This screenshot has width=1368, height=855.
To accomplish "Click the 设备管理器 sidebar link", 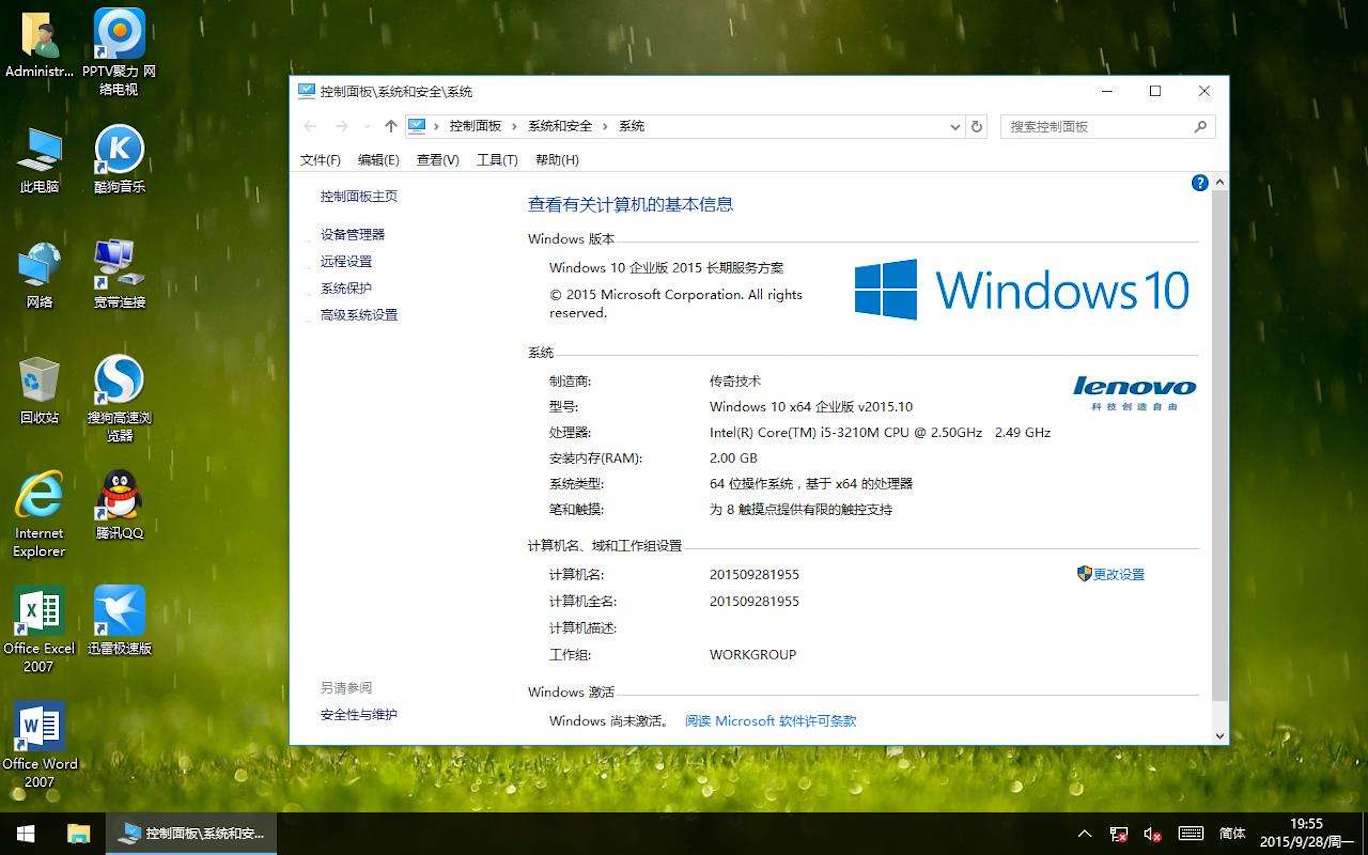I will (352, 234).
